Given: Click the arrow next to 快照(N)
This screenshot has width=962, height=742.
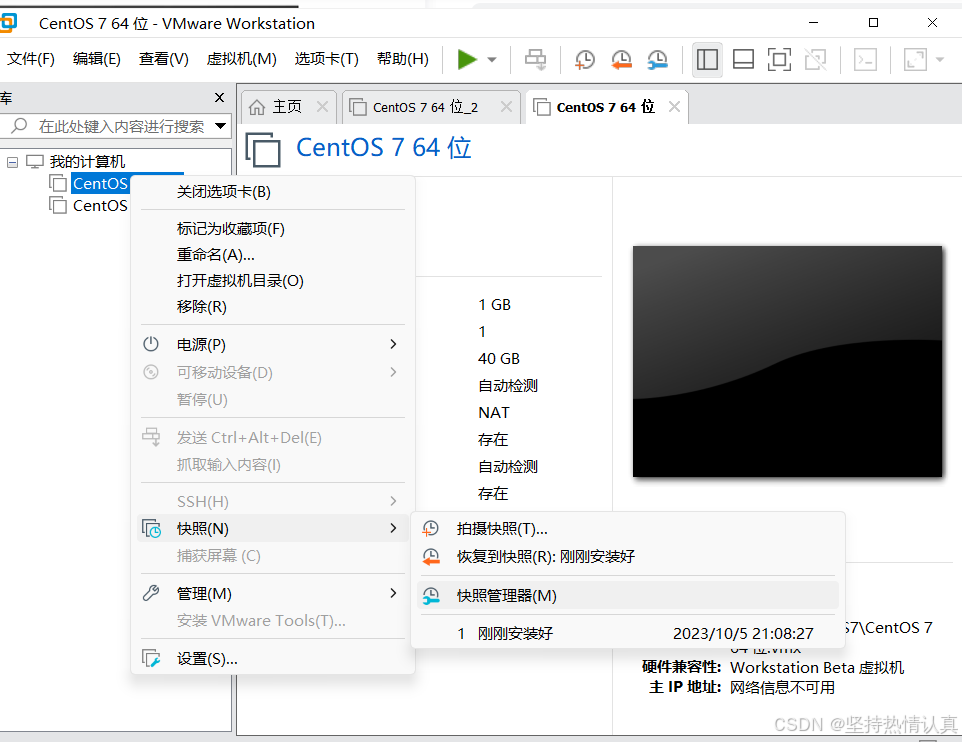Looking at the screenshot, I should click(x=393, y=528).
